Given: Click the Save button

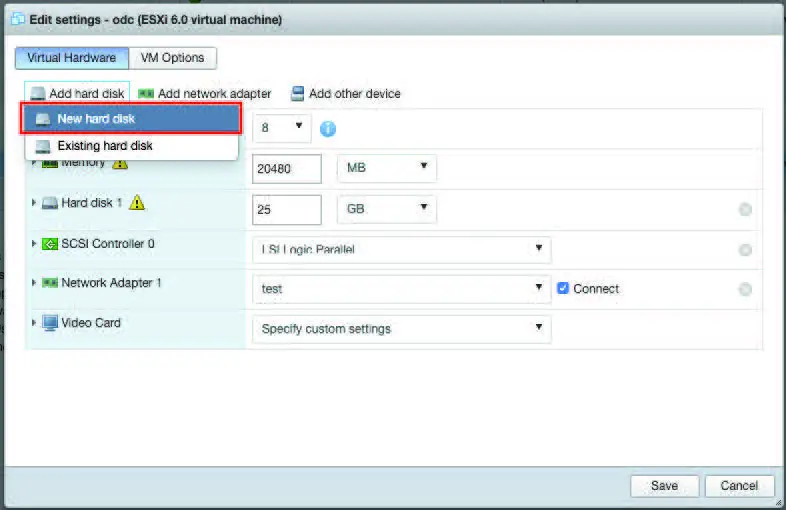Looking at the screenshot, I should pyautogui.click(x=664, y=485).
